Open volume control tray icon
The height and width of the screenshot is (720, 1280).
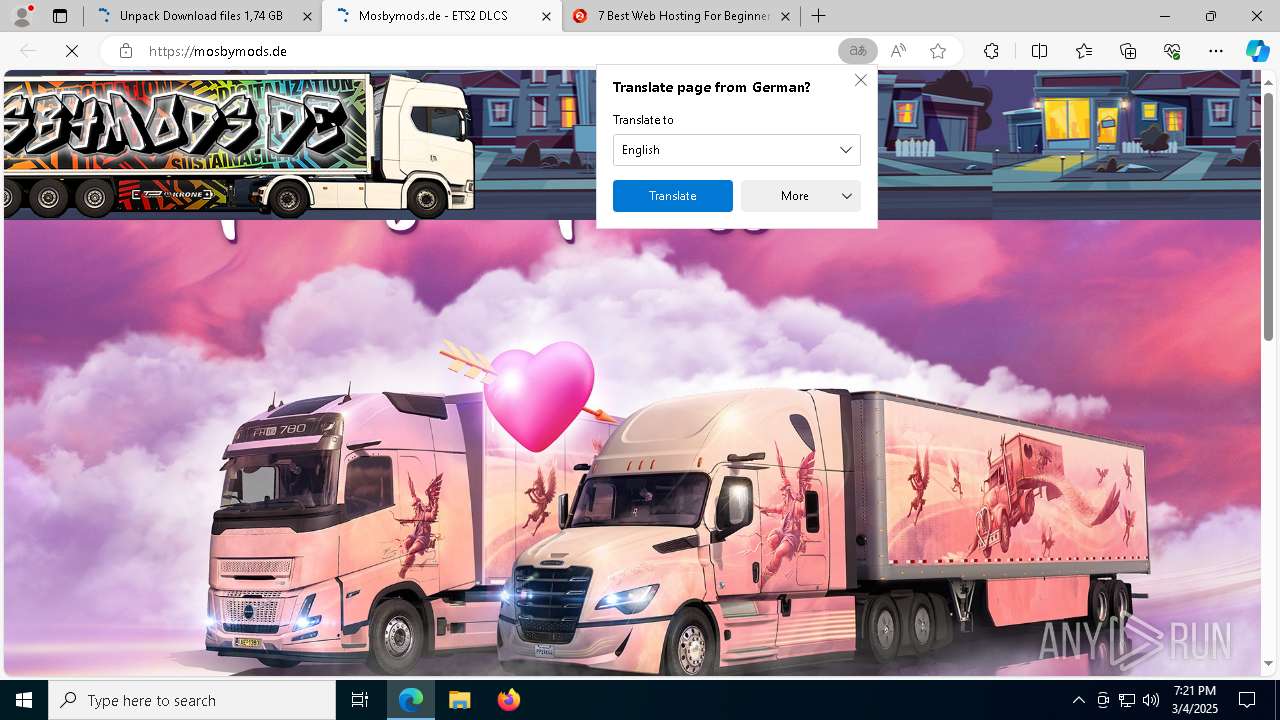[x=1151, y=700]
